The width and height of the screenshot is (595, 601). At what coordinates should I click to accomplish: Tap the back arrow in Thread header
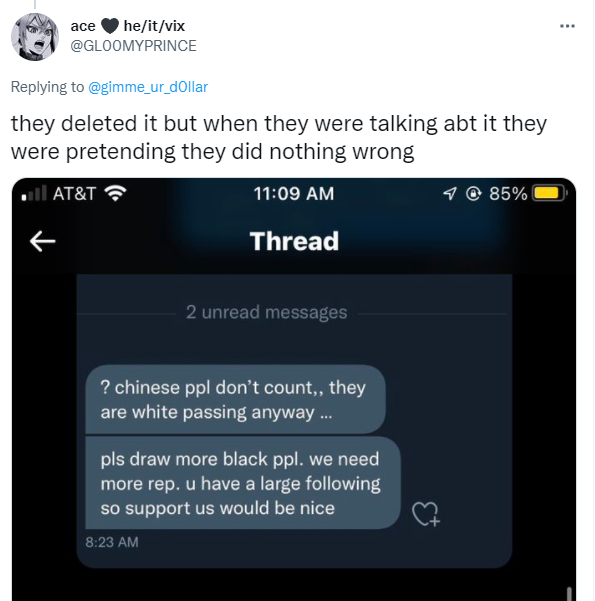pyautogui.click(x=43, y=241)
